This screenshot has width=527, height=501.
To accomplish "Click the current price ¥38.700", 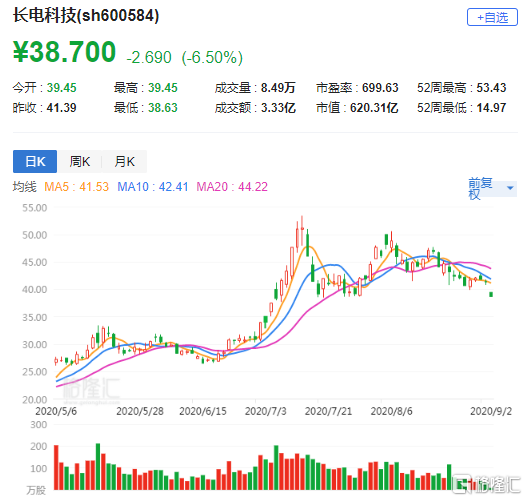I will 64,52.
